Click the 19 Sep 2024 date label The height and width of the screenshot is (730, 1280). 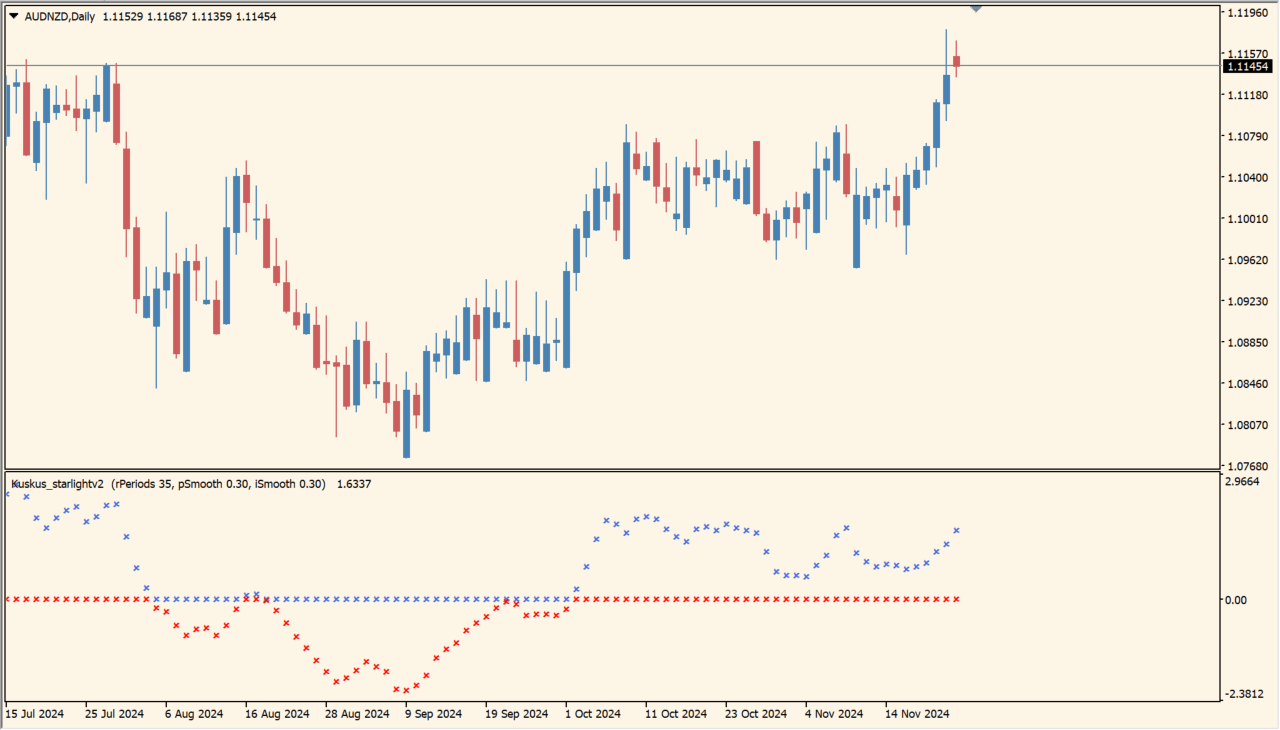(517, 714)
